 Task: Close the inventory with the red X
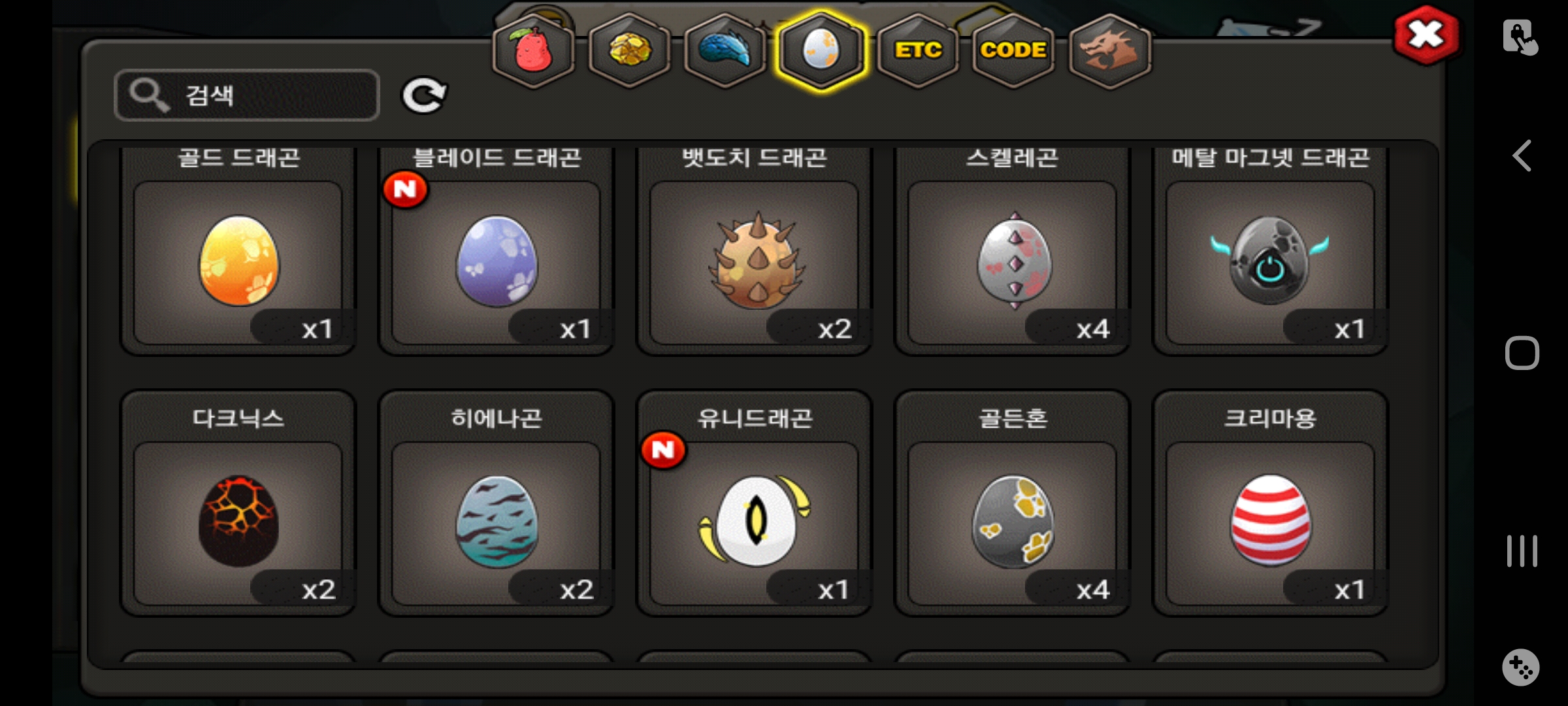click(x=1426, y=35)
